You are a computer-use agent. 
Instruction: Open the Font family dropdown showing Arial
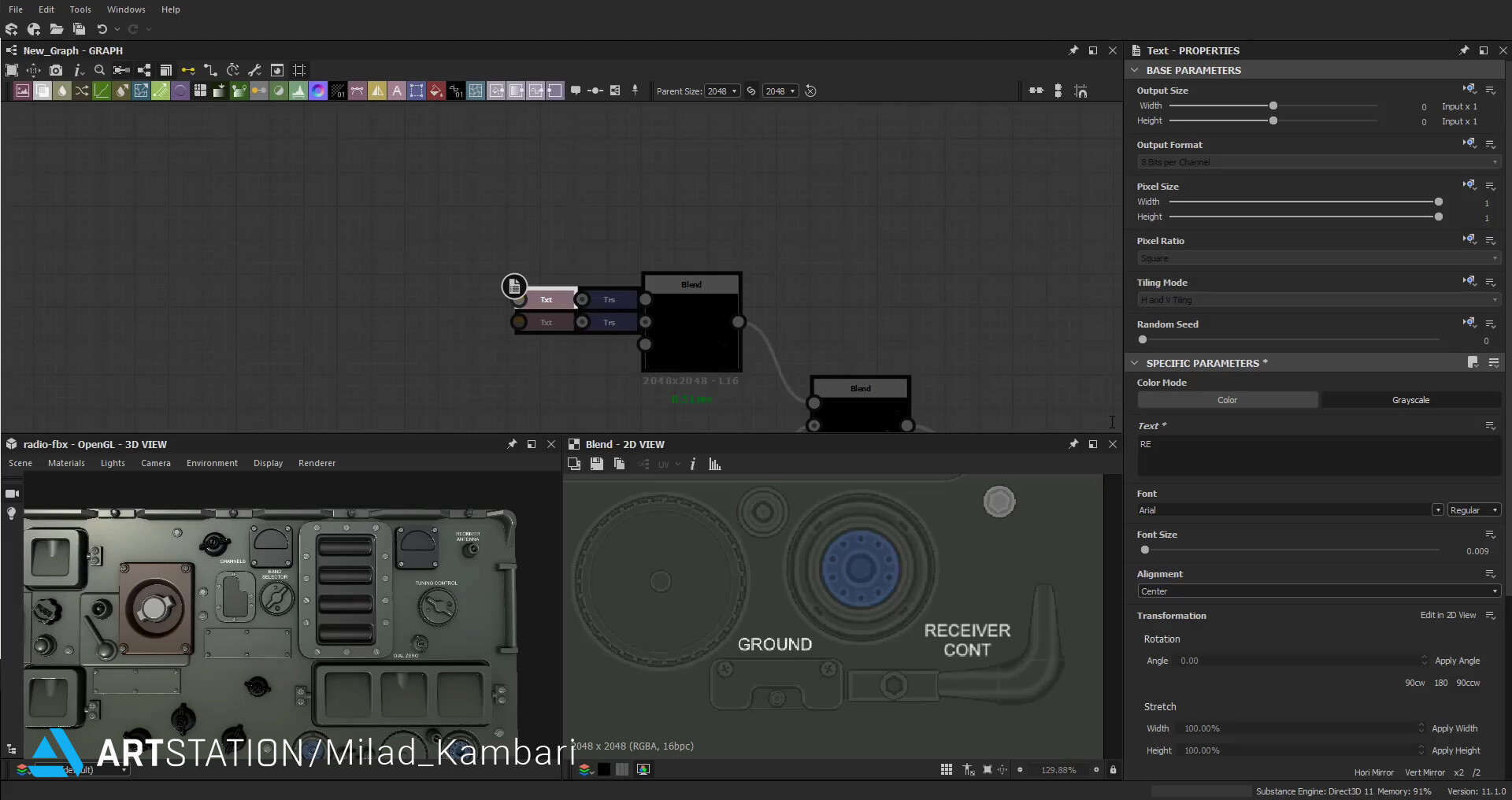(1288, 510)
